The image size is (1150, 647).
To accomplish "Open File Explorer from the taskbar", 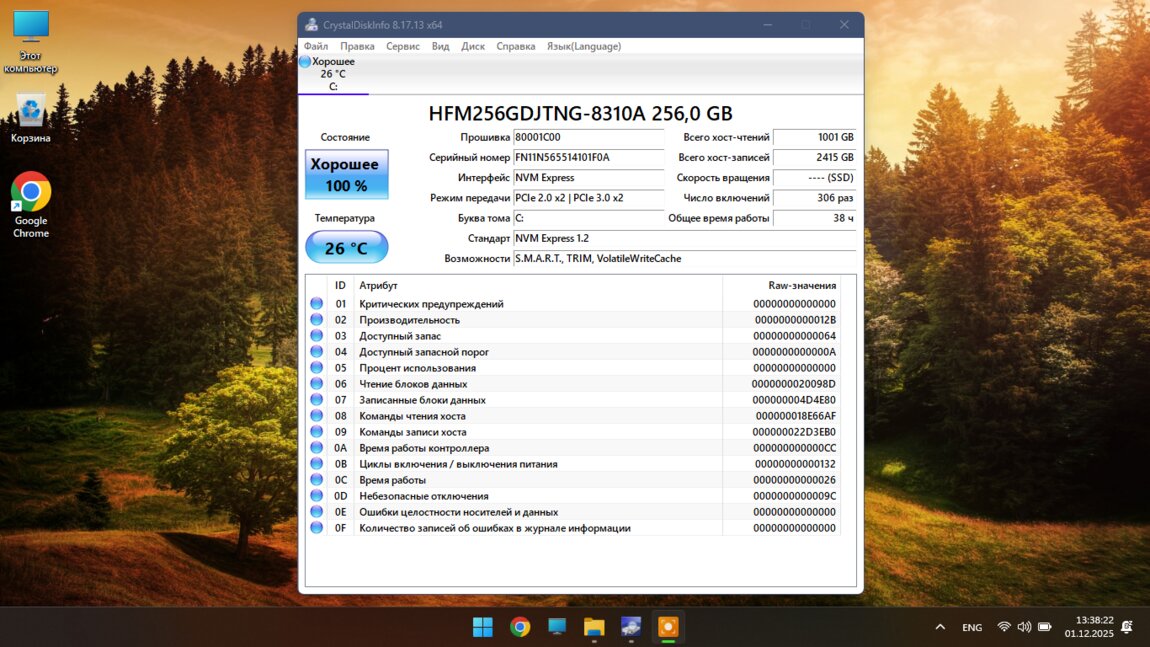I will tap(594, 627).
